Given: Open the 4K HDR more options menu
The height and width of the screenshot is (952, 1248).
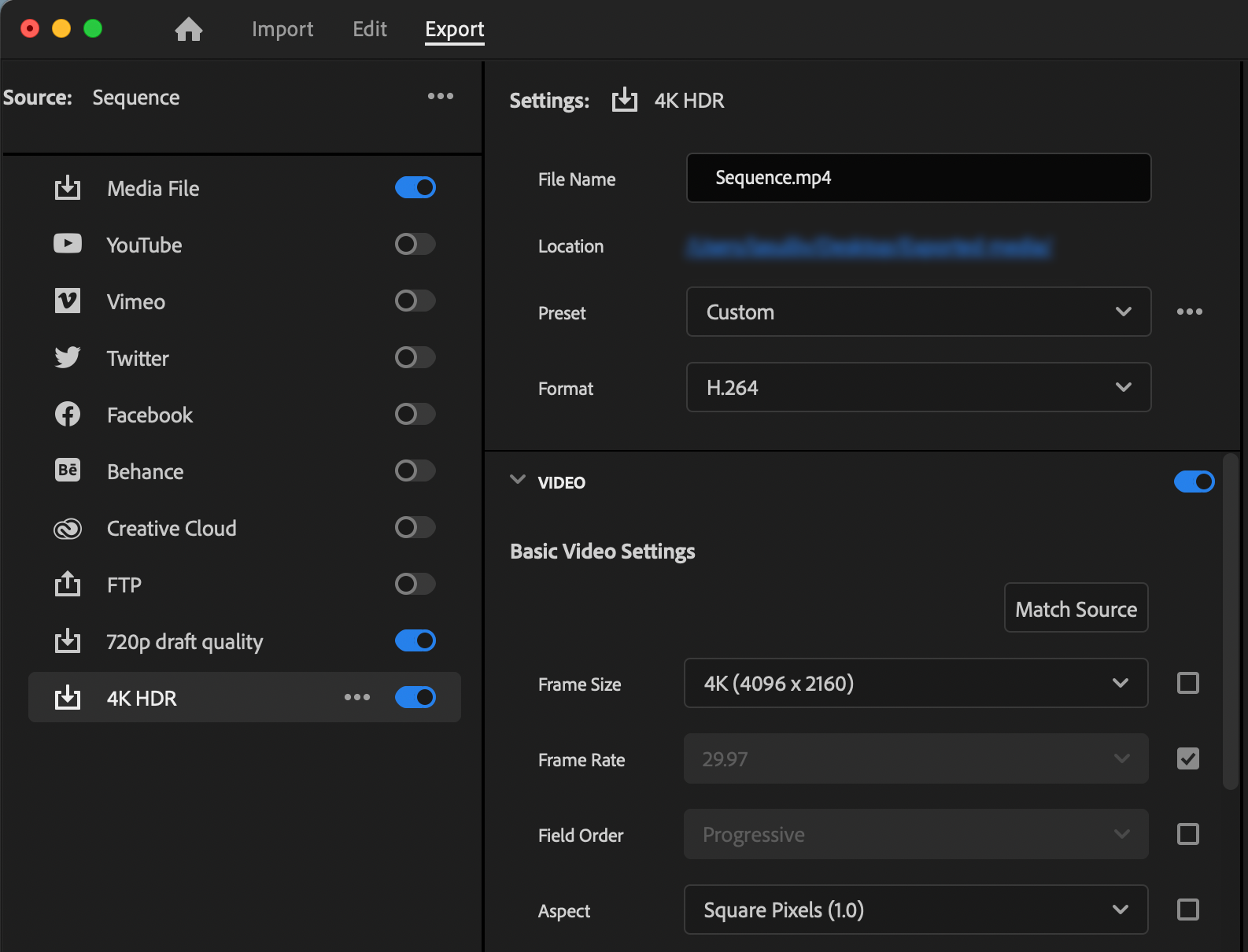Looking at the screenshot, I should 357,697.
